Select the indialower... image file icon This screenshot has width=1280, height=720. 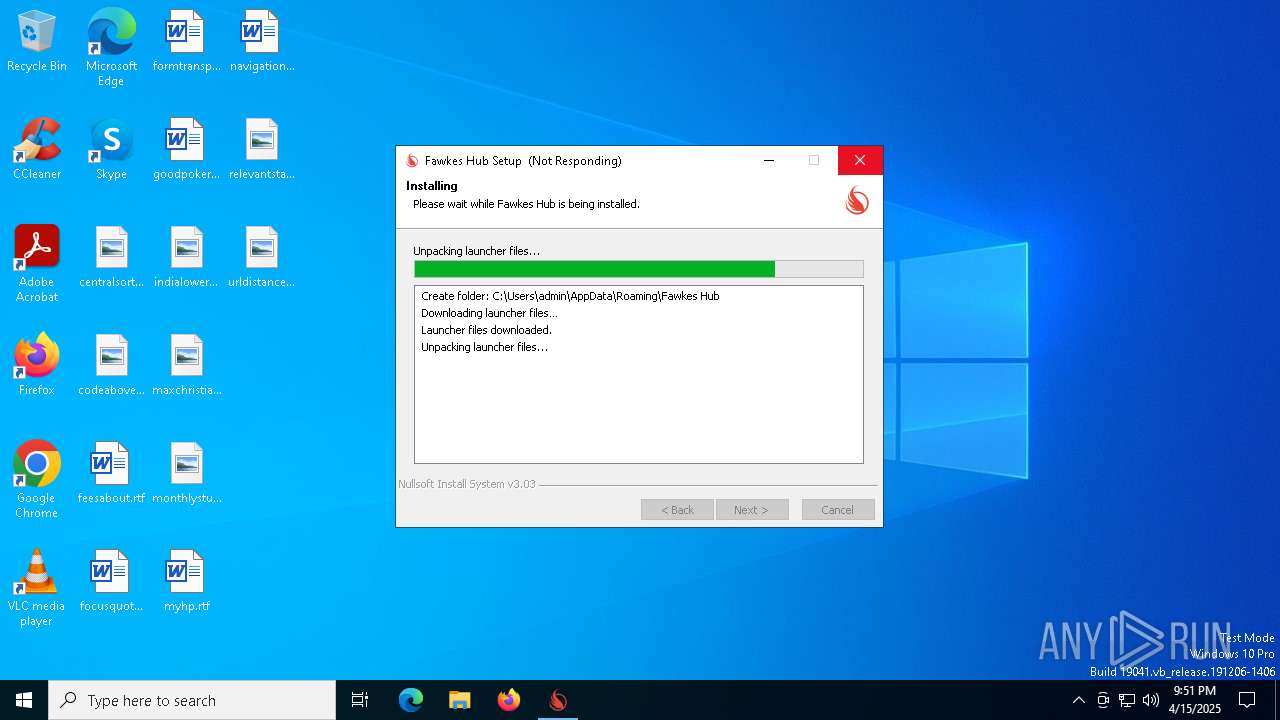point(186,258)
